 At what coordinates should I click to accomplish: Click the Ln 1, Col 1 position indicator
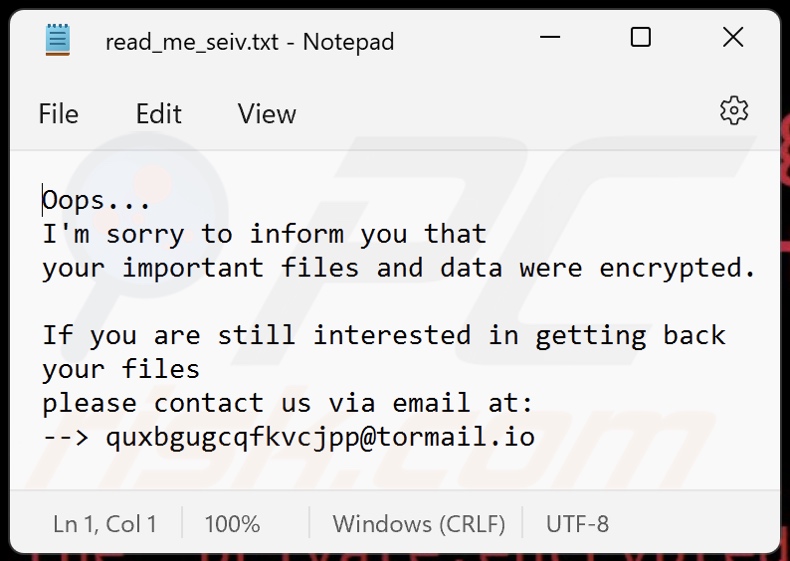pyautogui.click(x=104, y=524)
